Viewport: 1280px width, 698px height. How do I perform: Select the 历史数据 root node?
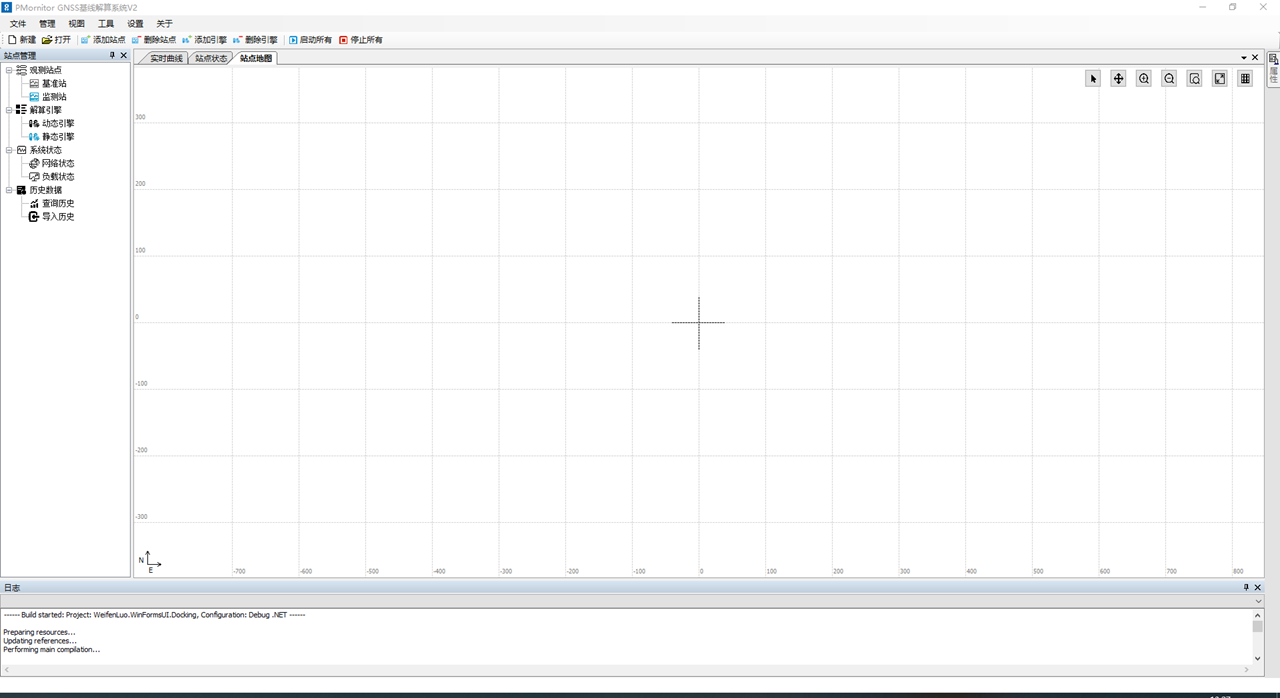[45, 190]
